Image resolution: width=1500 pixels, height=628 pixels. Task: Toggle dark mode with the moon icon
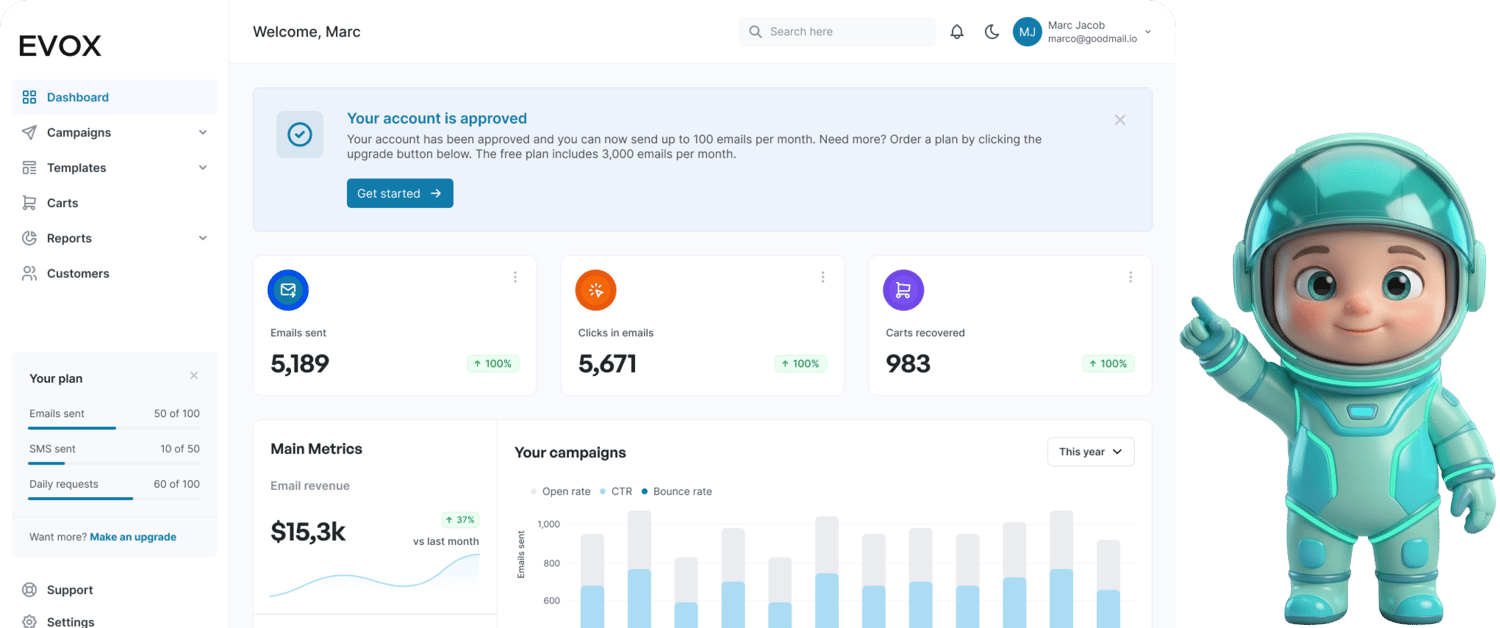(991, 31)
